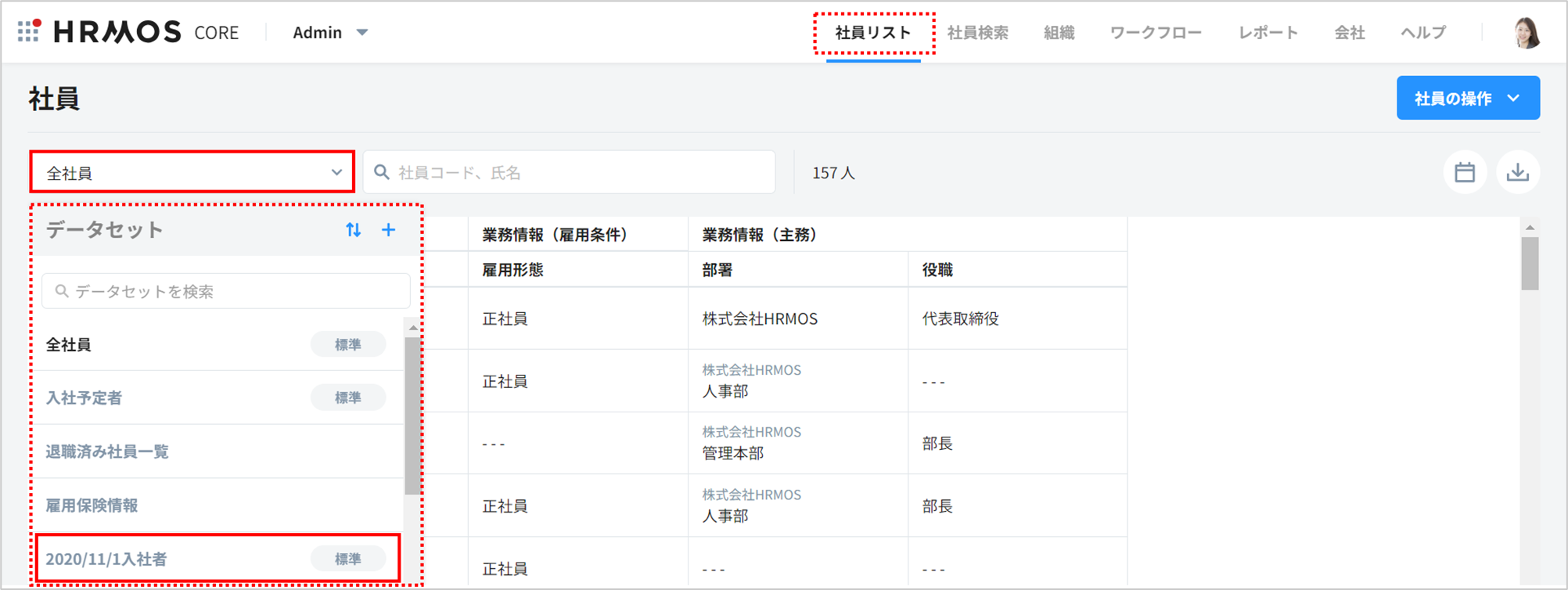The width and height of the screenshot is (1568, 590).
Task: Open the user profile avatar
Action: [x=1526, y=33]
